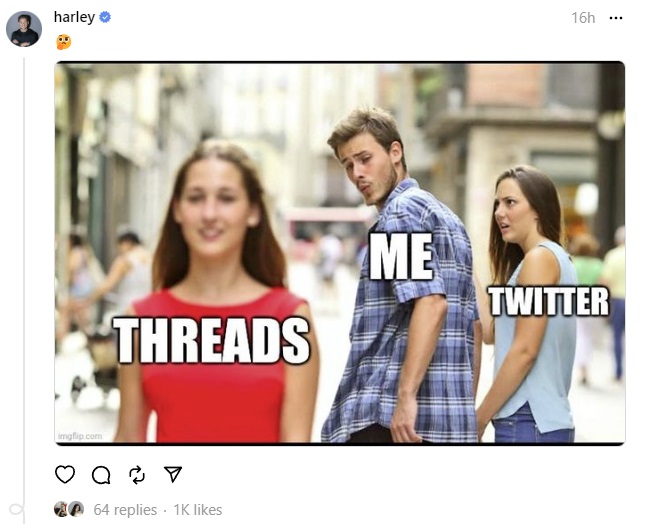This screenshot has height=524, width=654.
Task: Click the imgflip.com watermark on the image
Action: pos(80,436)
